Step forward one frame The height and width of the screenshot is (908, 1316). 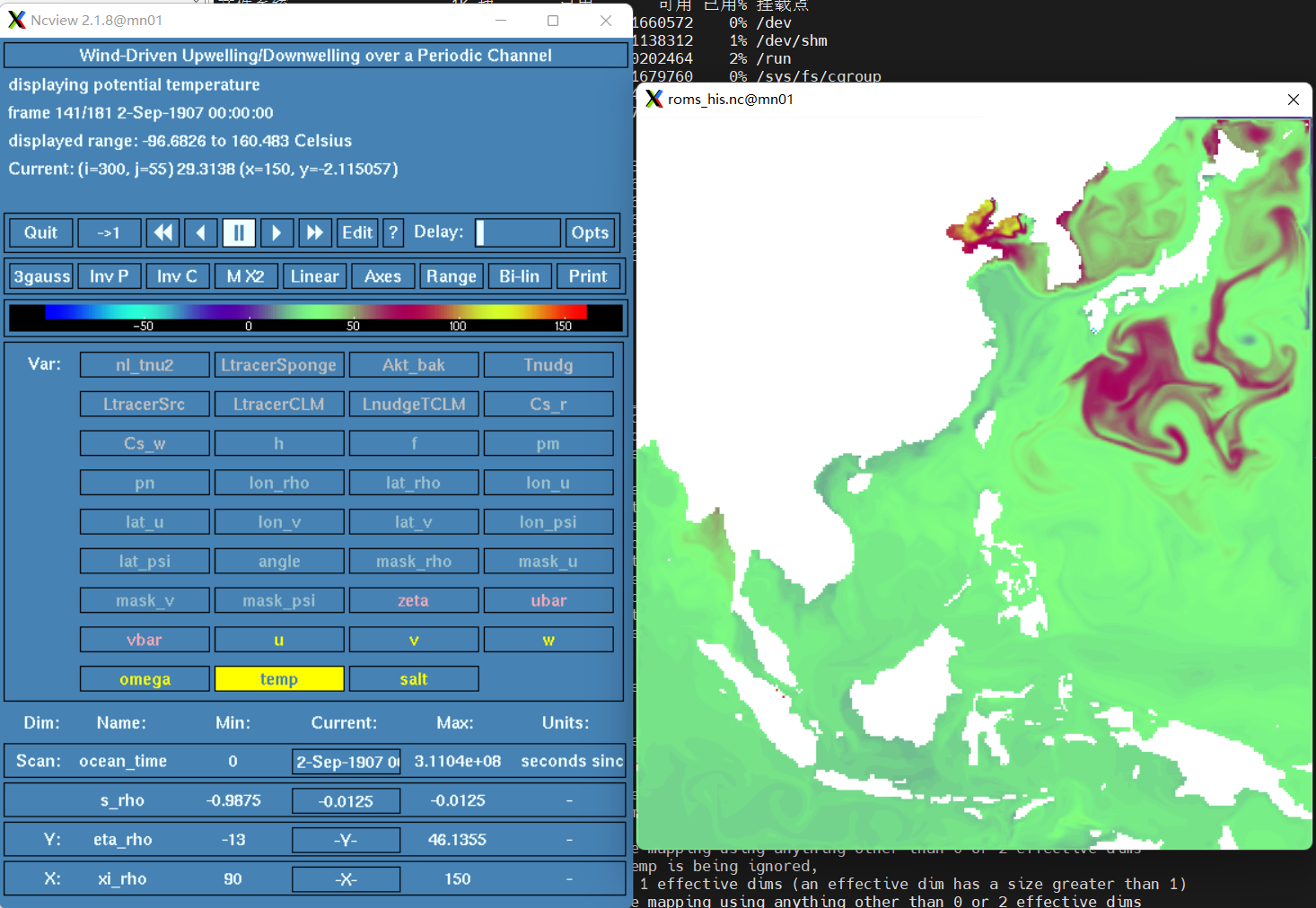pyautogui.click(x=276, y=233)
